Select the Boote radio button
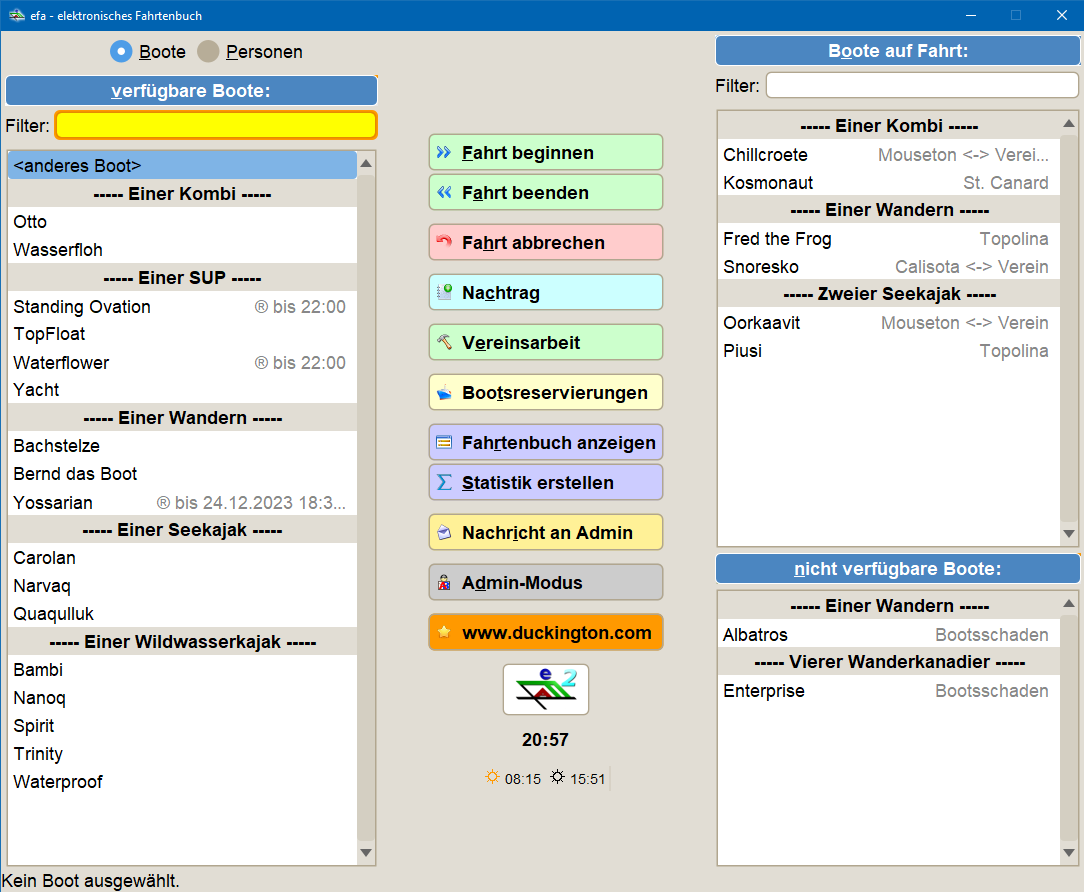Image resolution: width=1085 pixels, height=893 pixels. pyautogui.click(x=121, y=52)
